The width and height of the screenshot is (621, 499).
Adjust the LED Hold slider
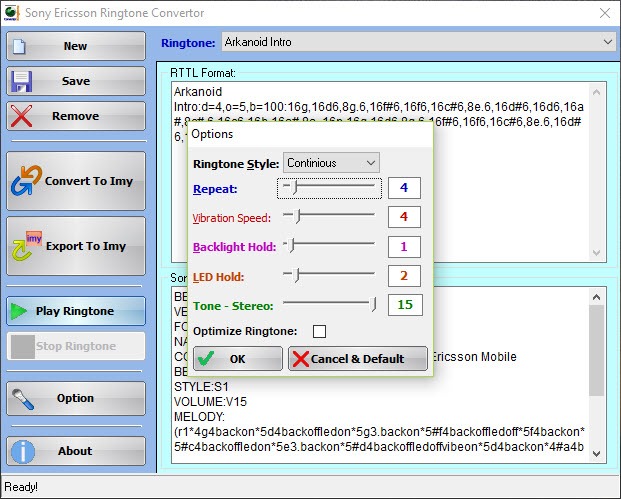click(x=329, y=275)
